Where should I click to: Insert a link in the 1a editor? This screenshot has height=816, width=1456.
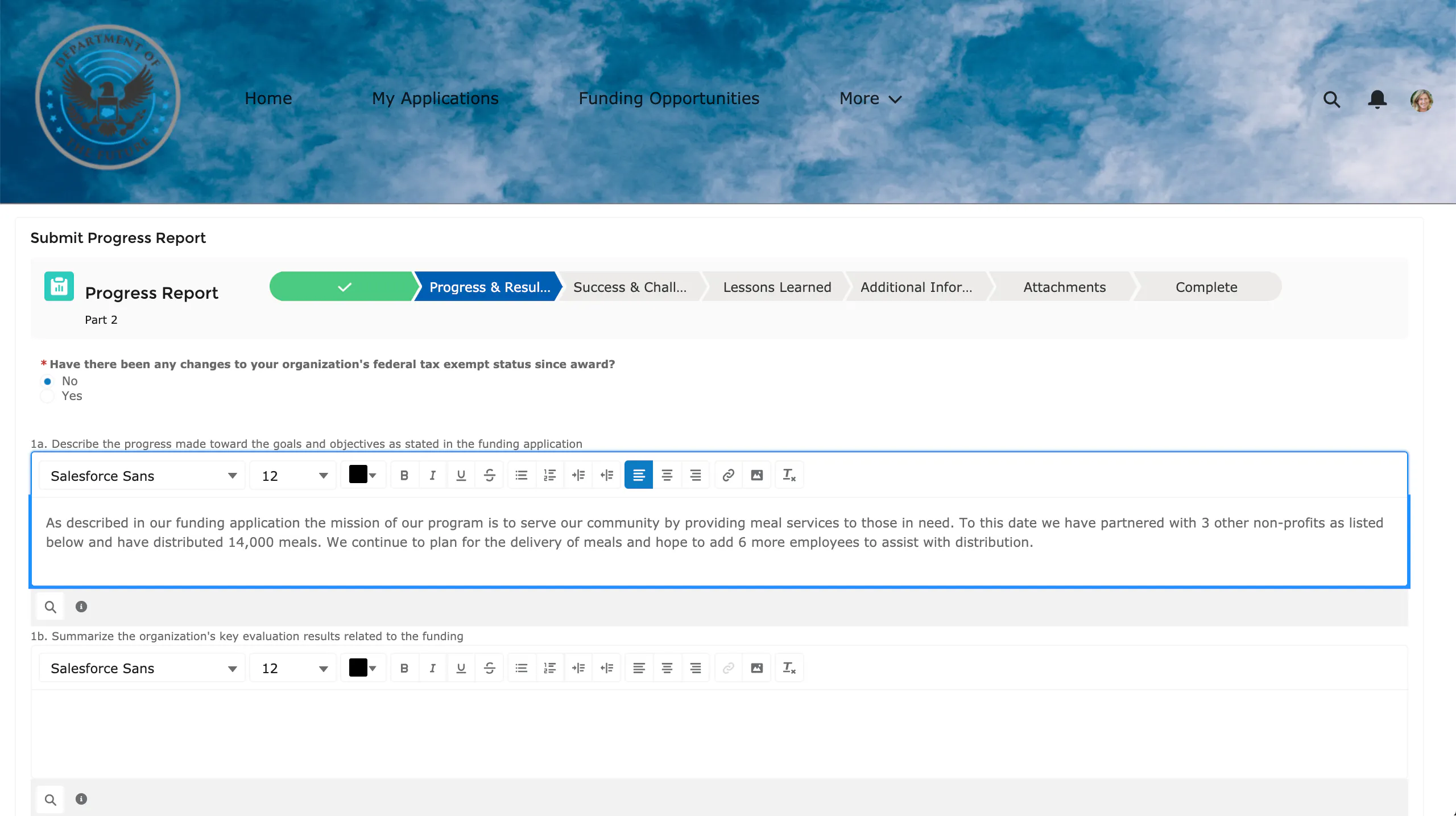pos(728,475)
